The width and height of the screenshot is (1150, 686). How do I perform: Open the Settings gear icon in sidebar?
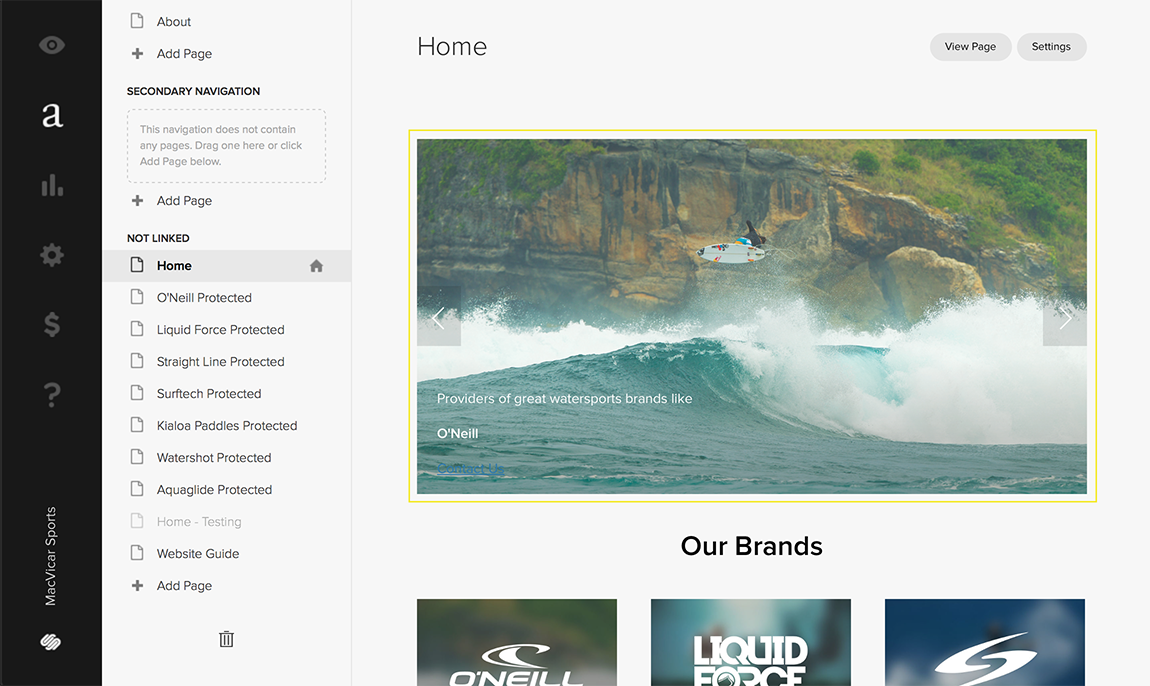[51, 255]
